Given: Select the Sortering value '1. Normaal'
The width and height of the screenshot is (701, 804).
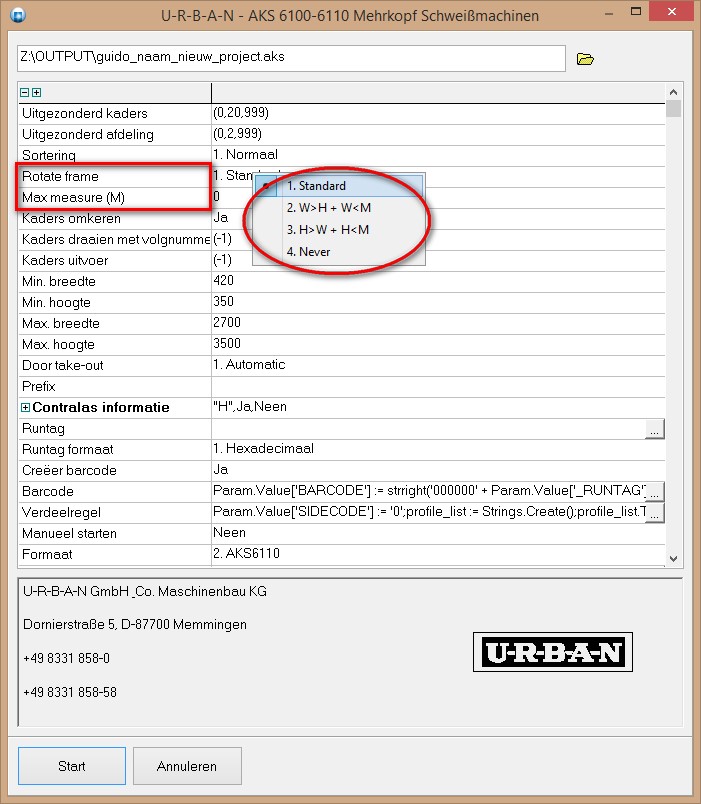Looking at the screenshot, I should pos(245,155).
